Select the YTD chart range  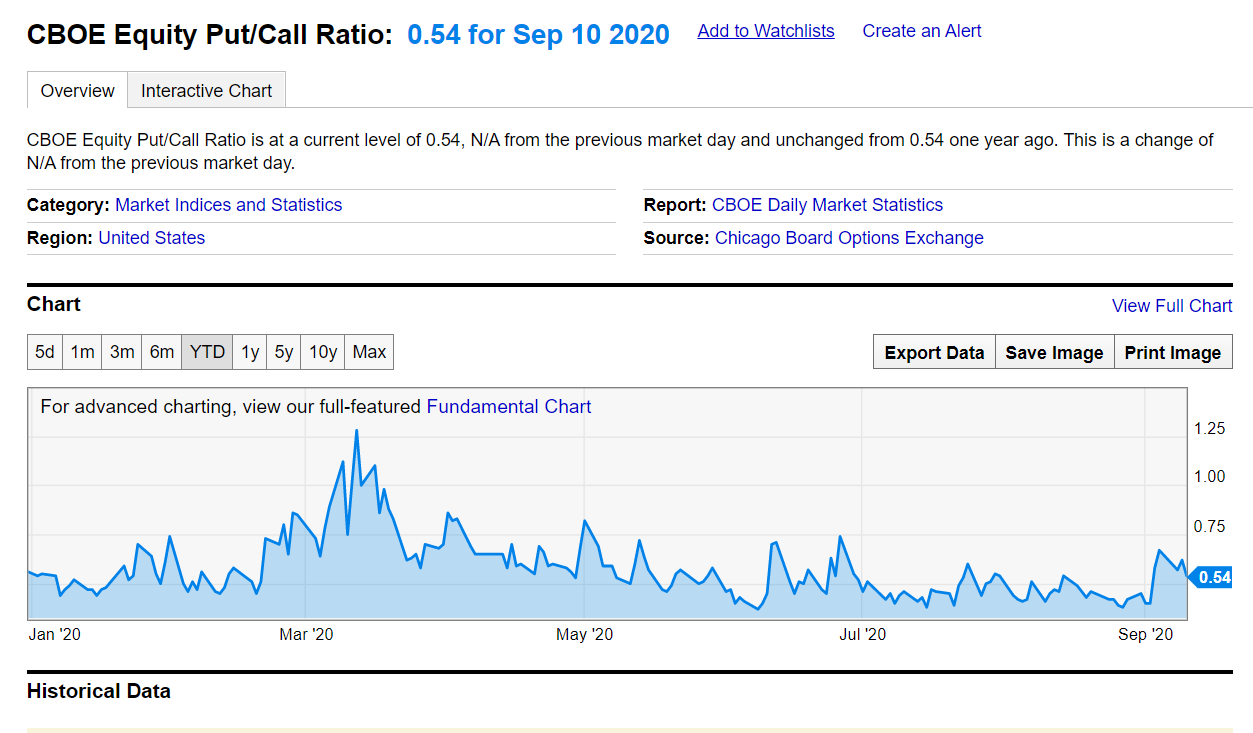207,352
